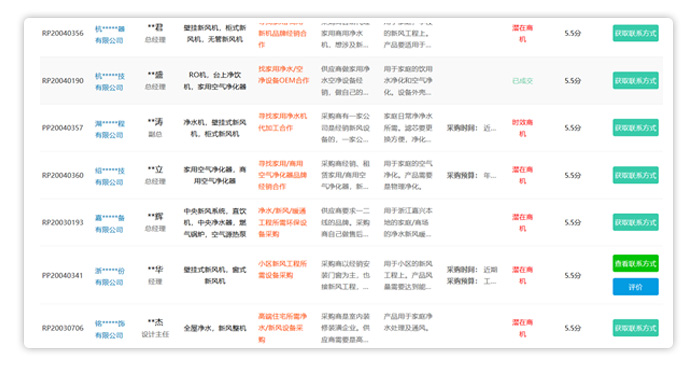697x373 pixels.
Task: Click 获取联系方式 button in row RP20030193
Action: coord(635,222)
